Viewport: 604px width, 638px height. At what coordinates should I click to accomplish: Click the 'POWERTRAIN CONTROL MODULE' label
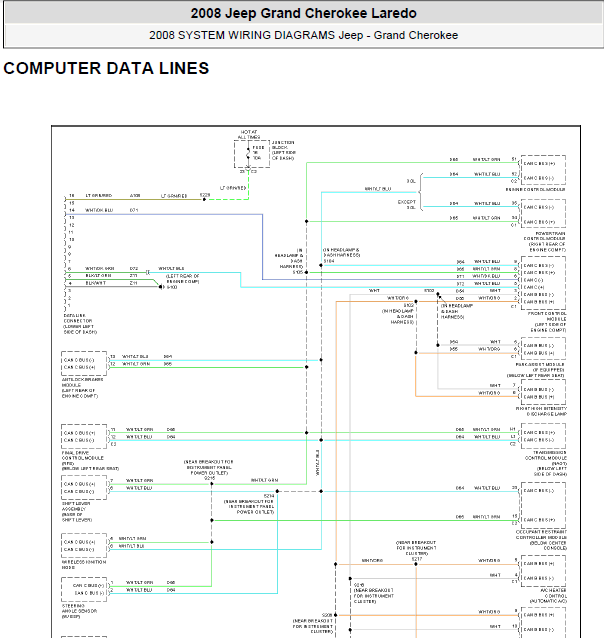tap(544, 236)
